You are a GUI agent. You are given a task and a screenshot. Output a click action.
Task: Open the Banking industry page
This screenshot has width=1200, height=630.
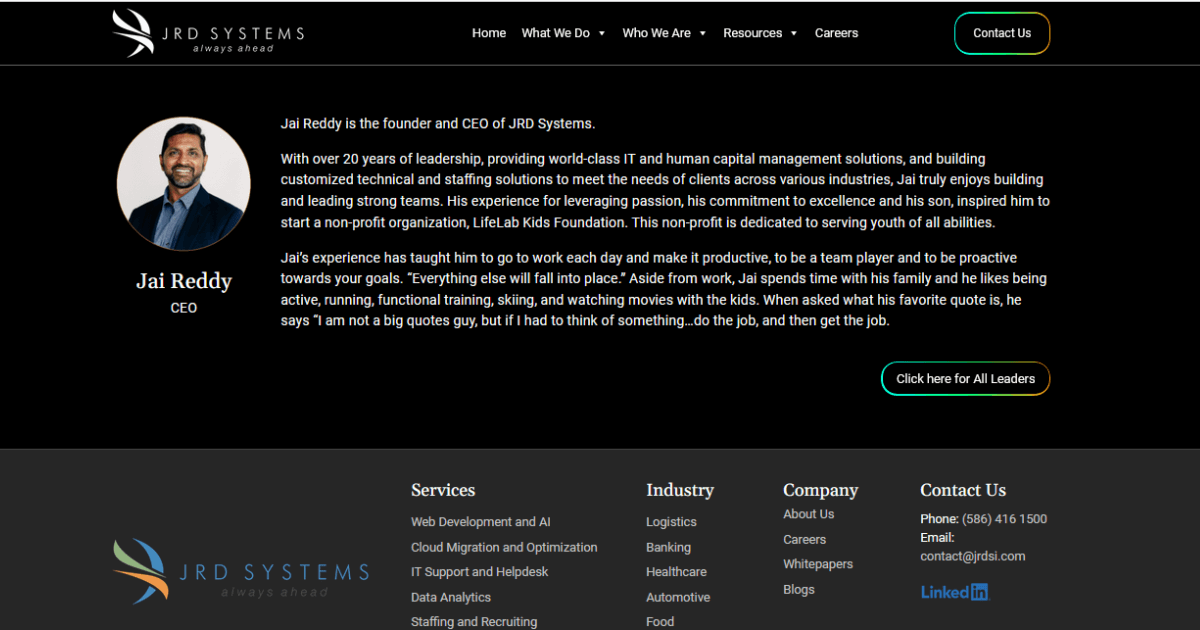click(668, 547)
